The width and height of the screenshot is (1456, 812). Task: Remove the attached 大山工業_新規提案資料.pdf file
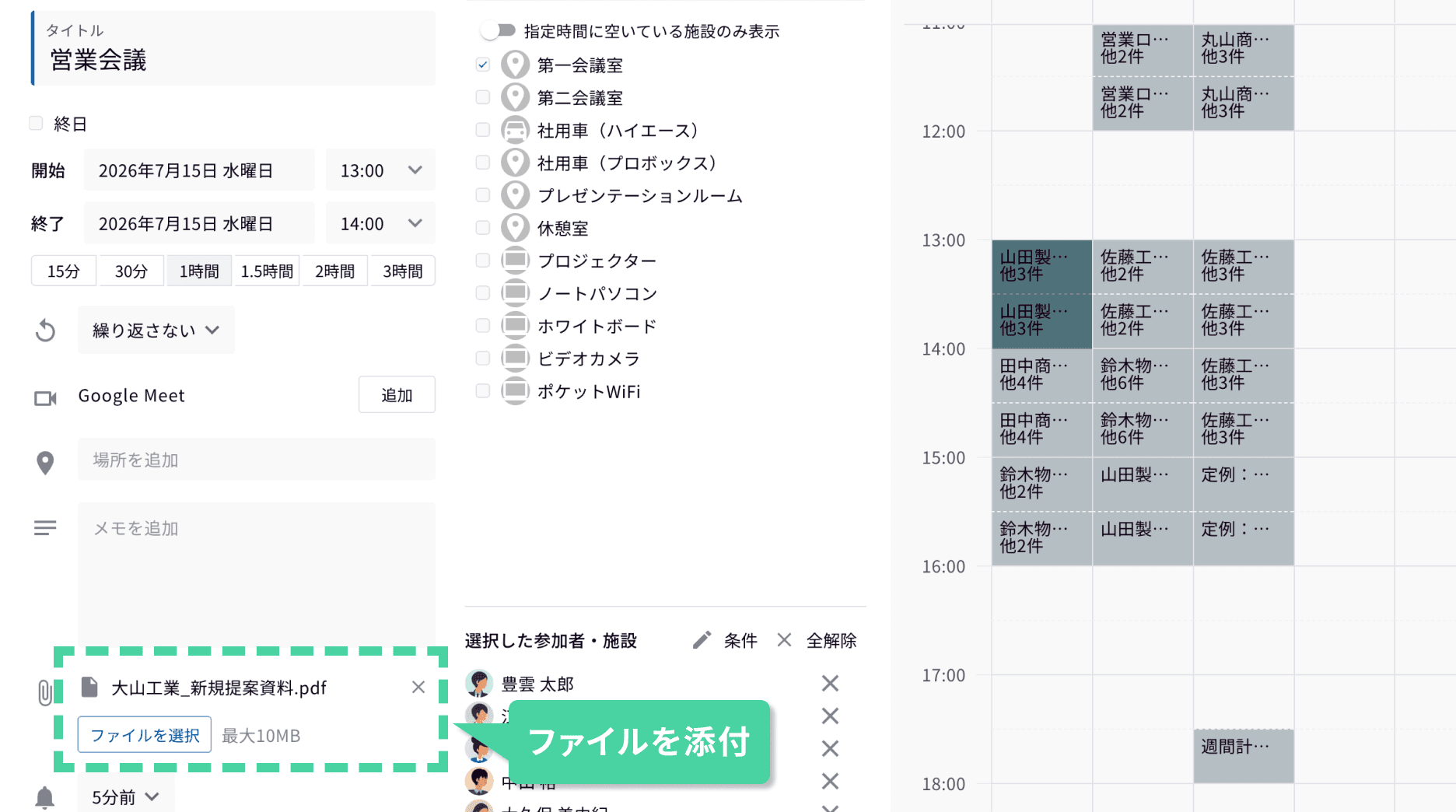coord(418,687)
